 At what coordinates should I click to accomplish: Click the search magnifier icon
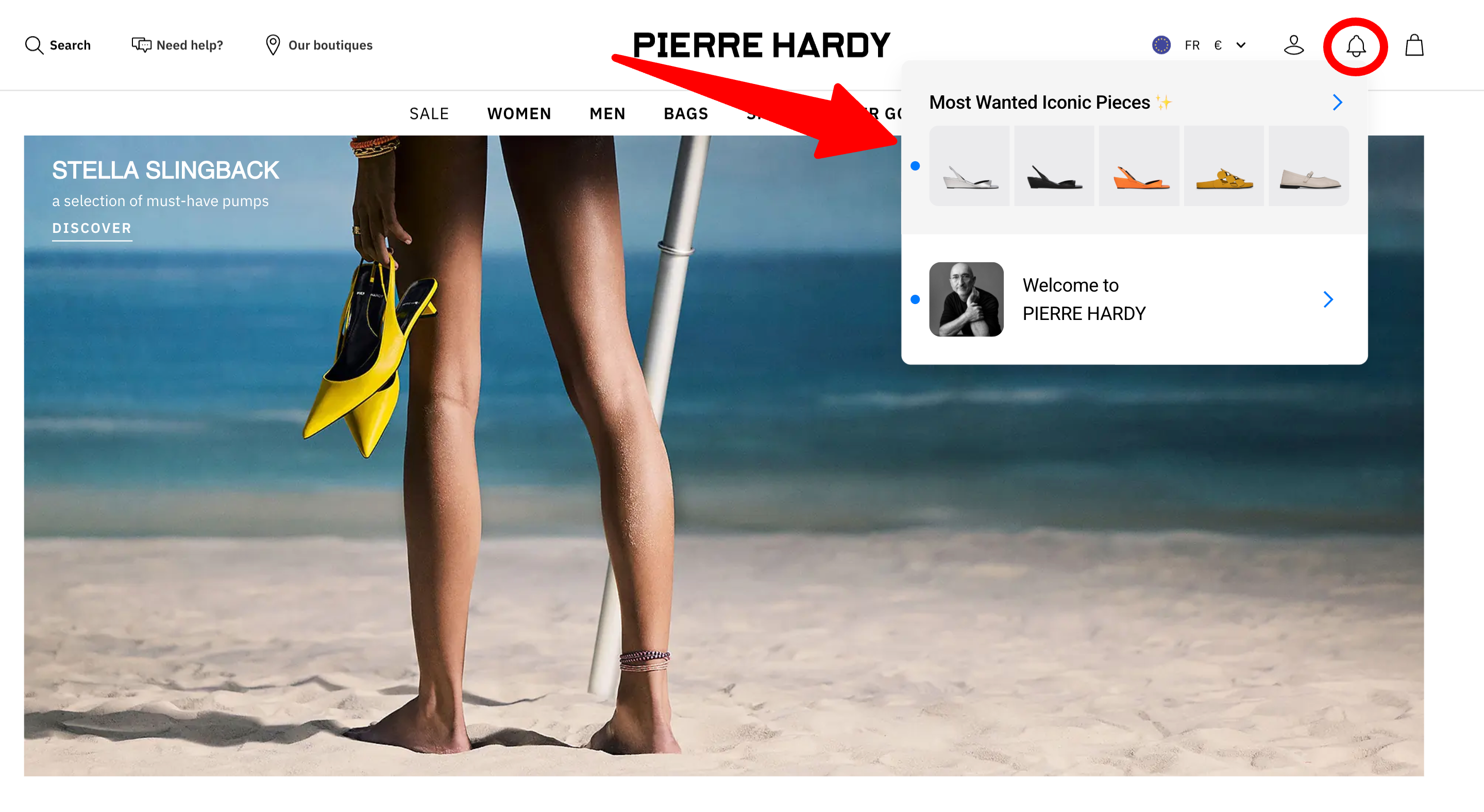tap(34, 45)
